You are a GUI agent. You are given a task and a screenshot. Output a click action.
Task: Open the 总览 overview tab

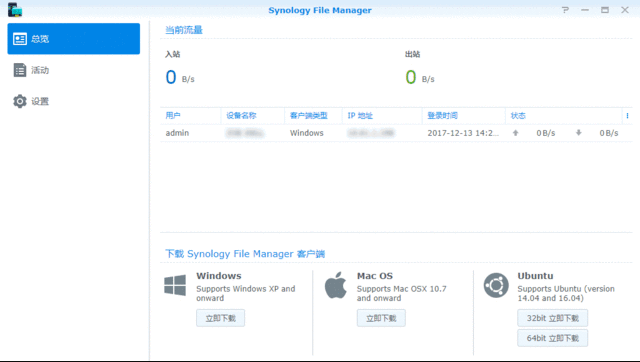point(73,39)
